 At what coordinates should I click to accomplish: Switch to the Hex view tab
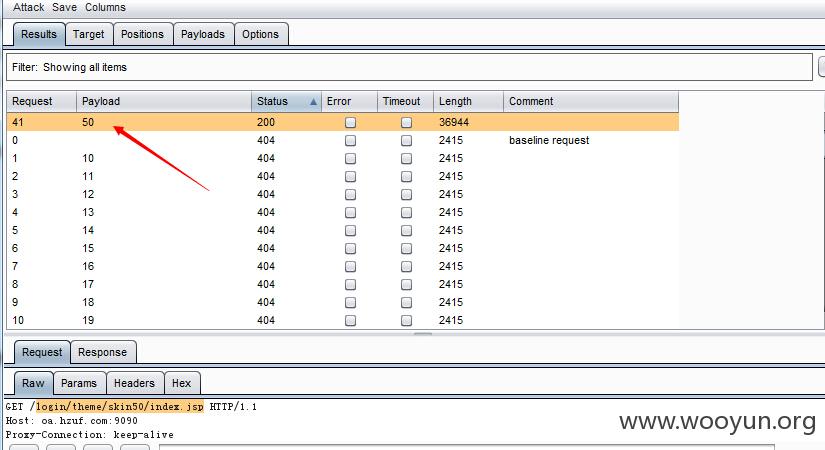coord(182,383)
